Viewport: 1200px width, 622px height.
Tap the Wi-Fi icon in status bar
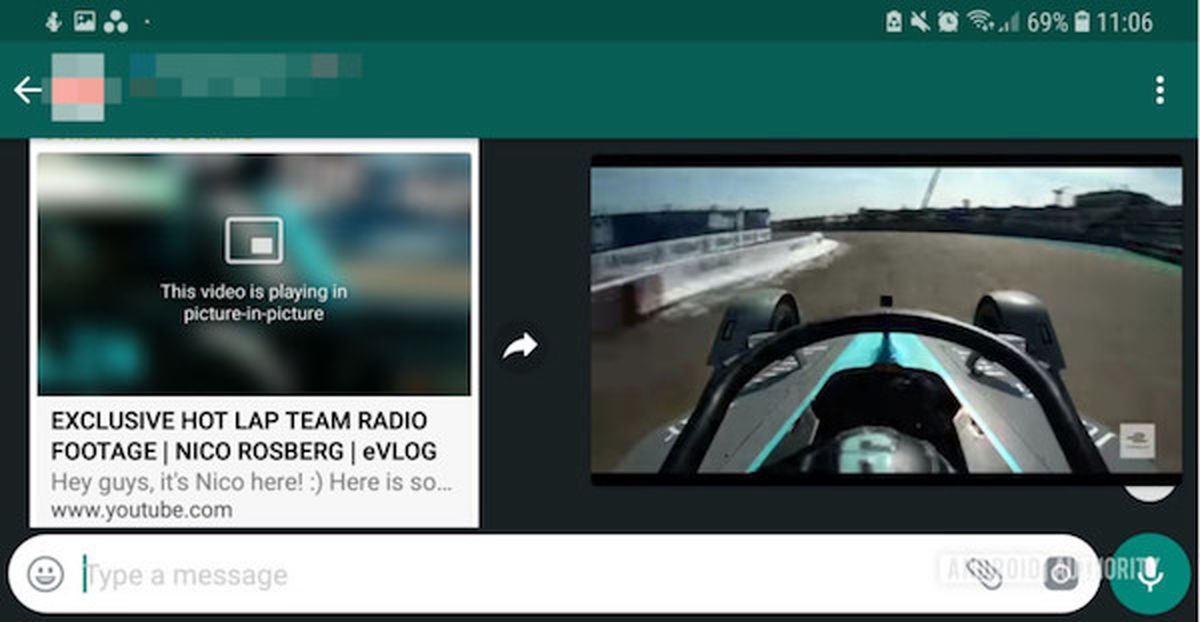(x=980, y=22)
